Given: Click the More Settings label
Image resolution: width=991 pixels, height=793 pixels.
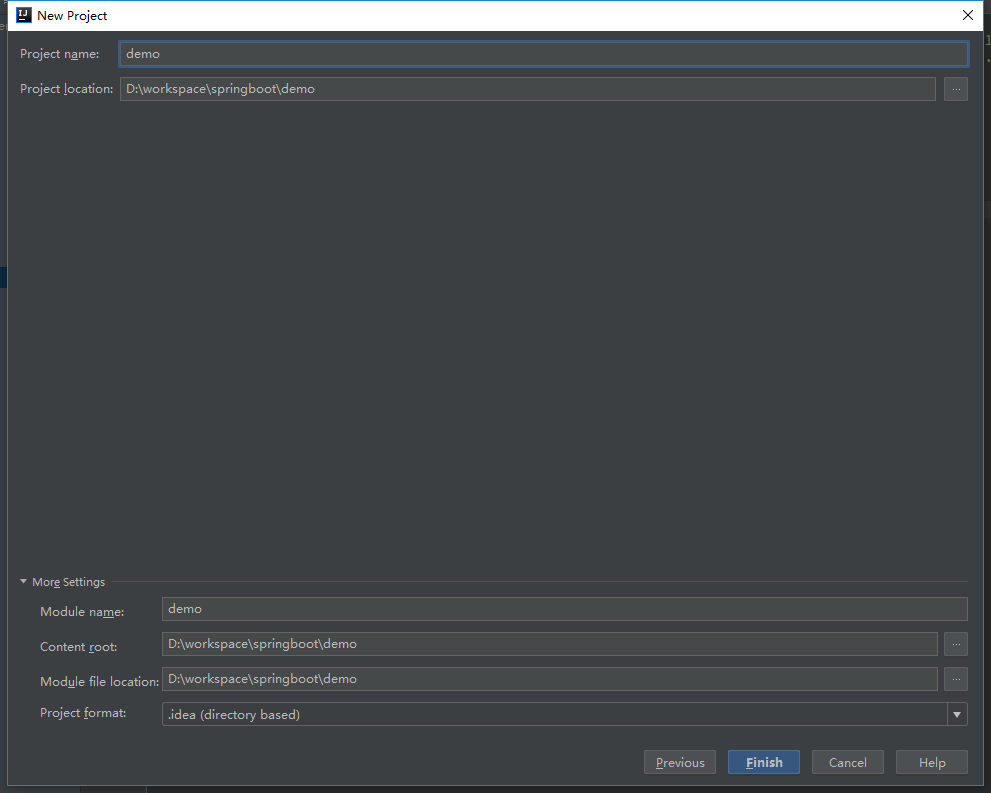Looking at the screenshot, I should coord(68,582).
